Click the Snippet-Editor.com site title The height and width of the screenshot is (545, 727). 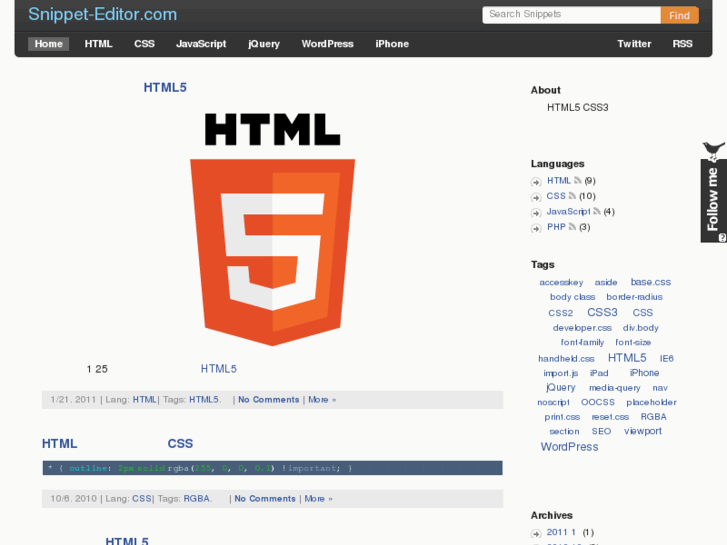click(x=102, y=14)
